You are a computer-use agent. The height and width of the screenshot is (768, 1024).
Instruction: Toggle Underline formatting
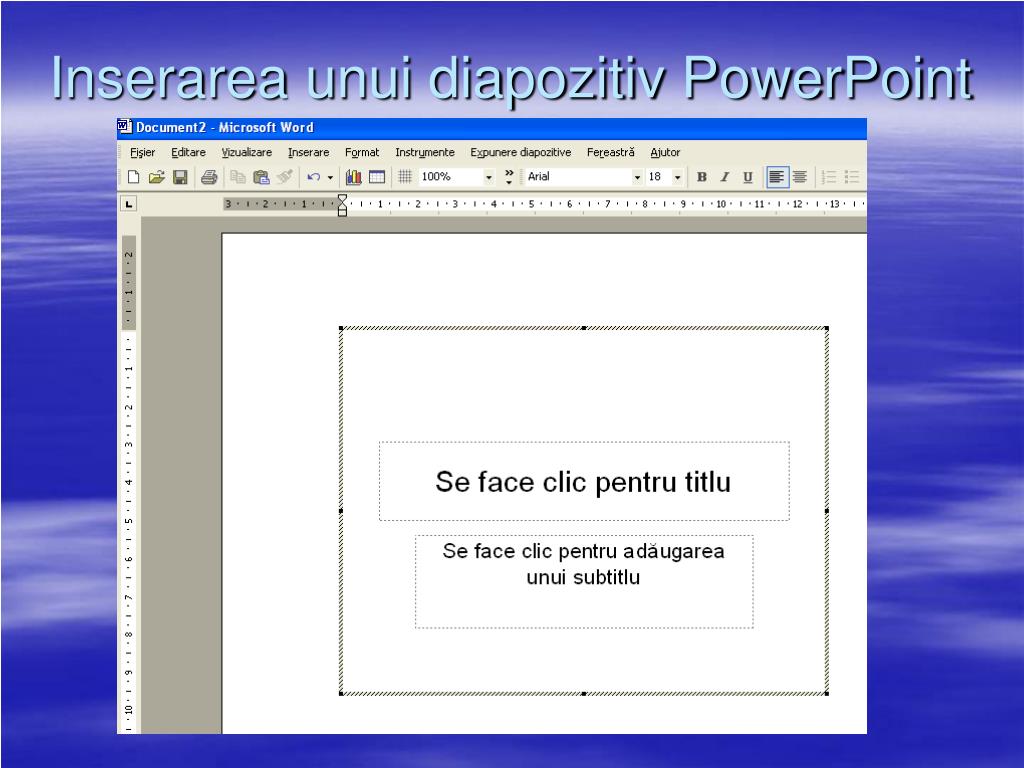748,177
